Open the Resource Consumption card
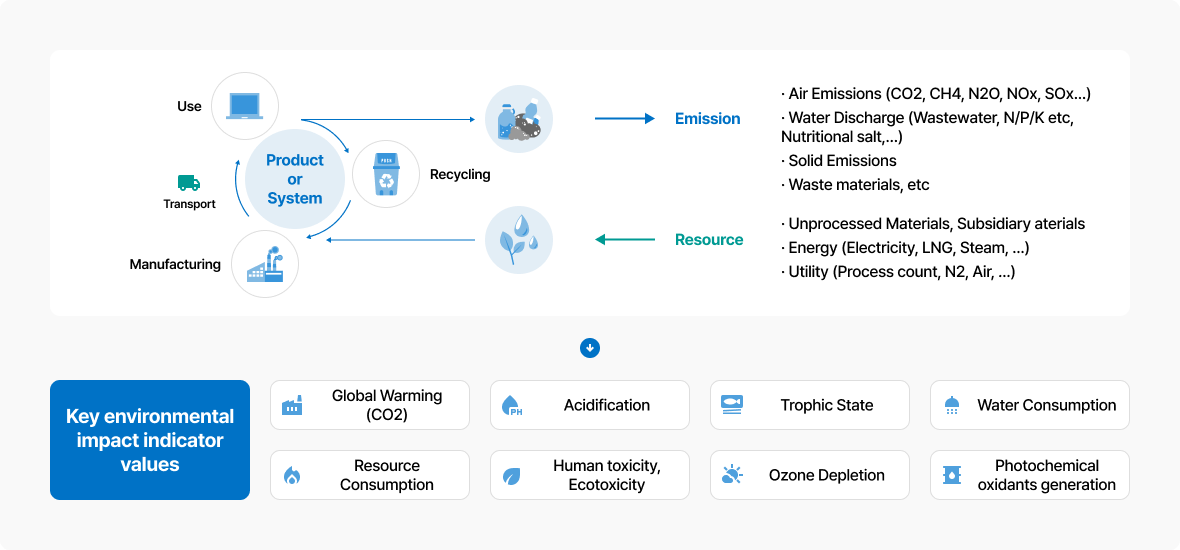This screenshot has height=550, width=1180. (x=370, y=475)
